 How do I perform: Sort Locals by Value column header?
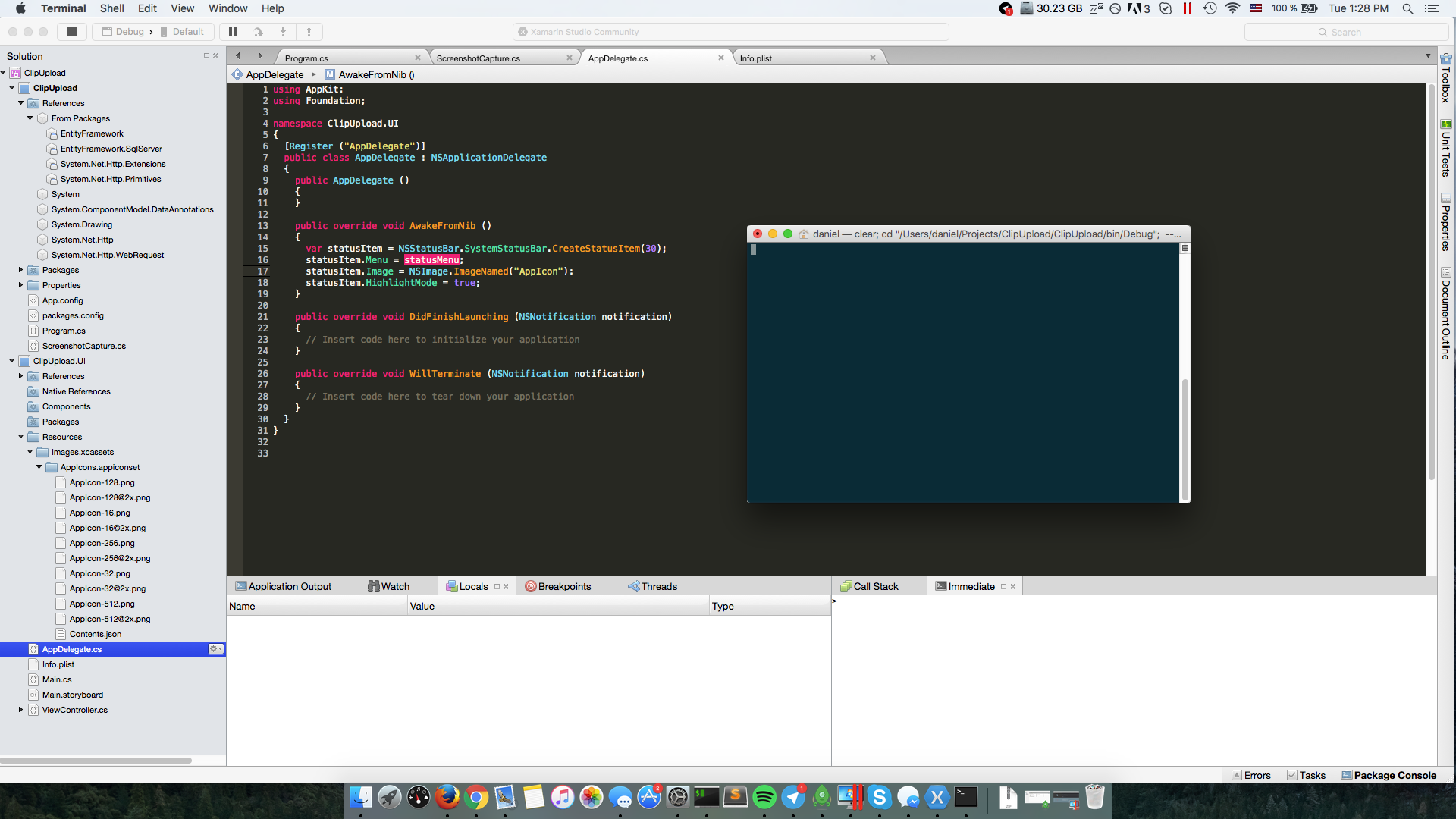(x=558, y=607)
